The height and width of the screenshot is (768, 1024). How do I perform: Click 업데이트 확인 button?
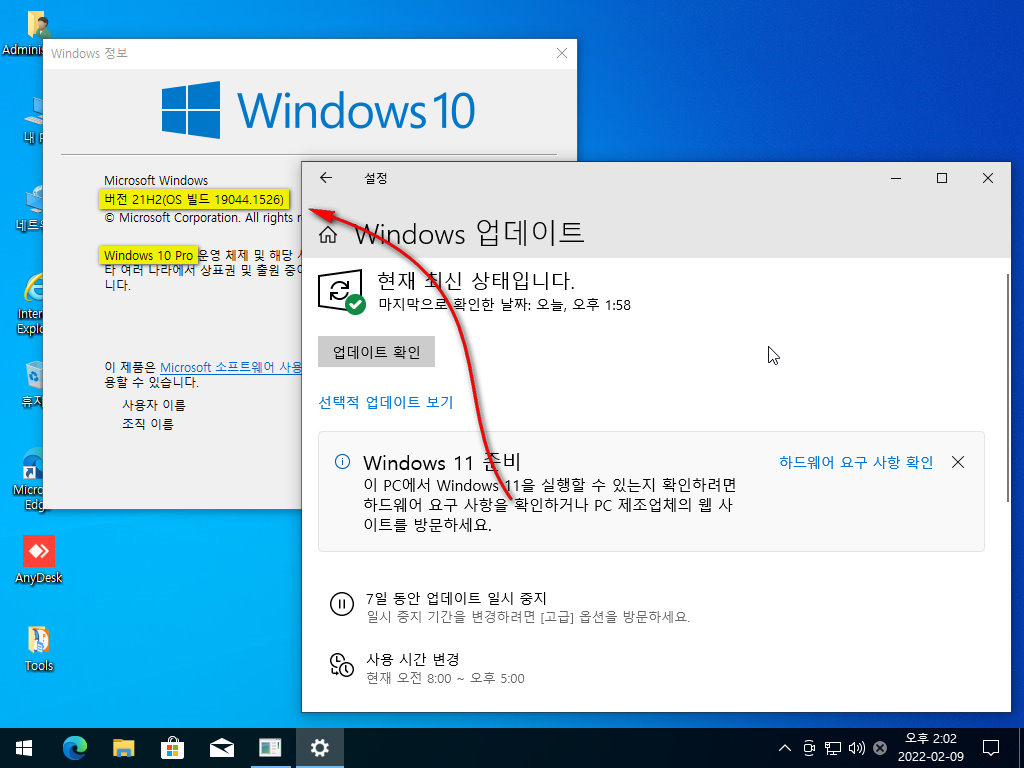click(376, 352)
